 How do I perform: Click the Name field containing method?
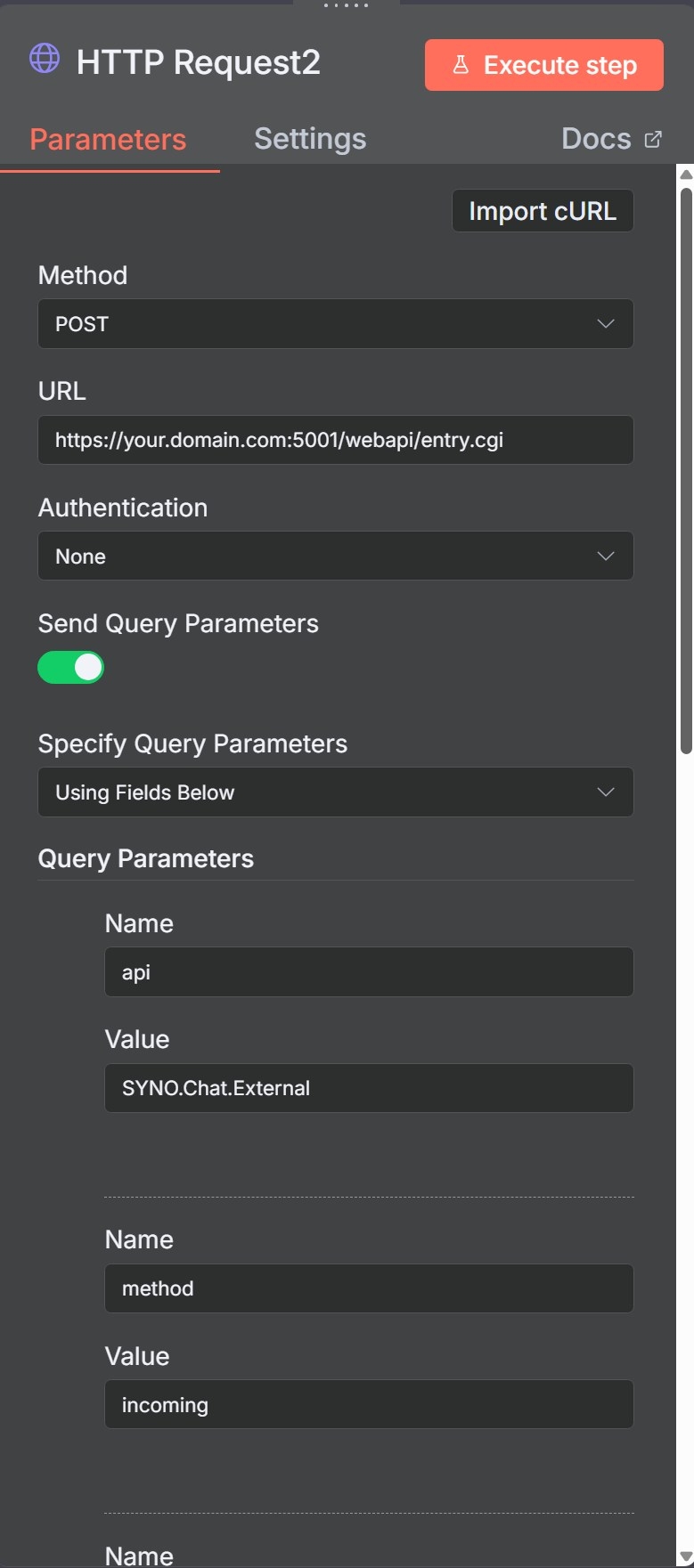[369, 1288]
